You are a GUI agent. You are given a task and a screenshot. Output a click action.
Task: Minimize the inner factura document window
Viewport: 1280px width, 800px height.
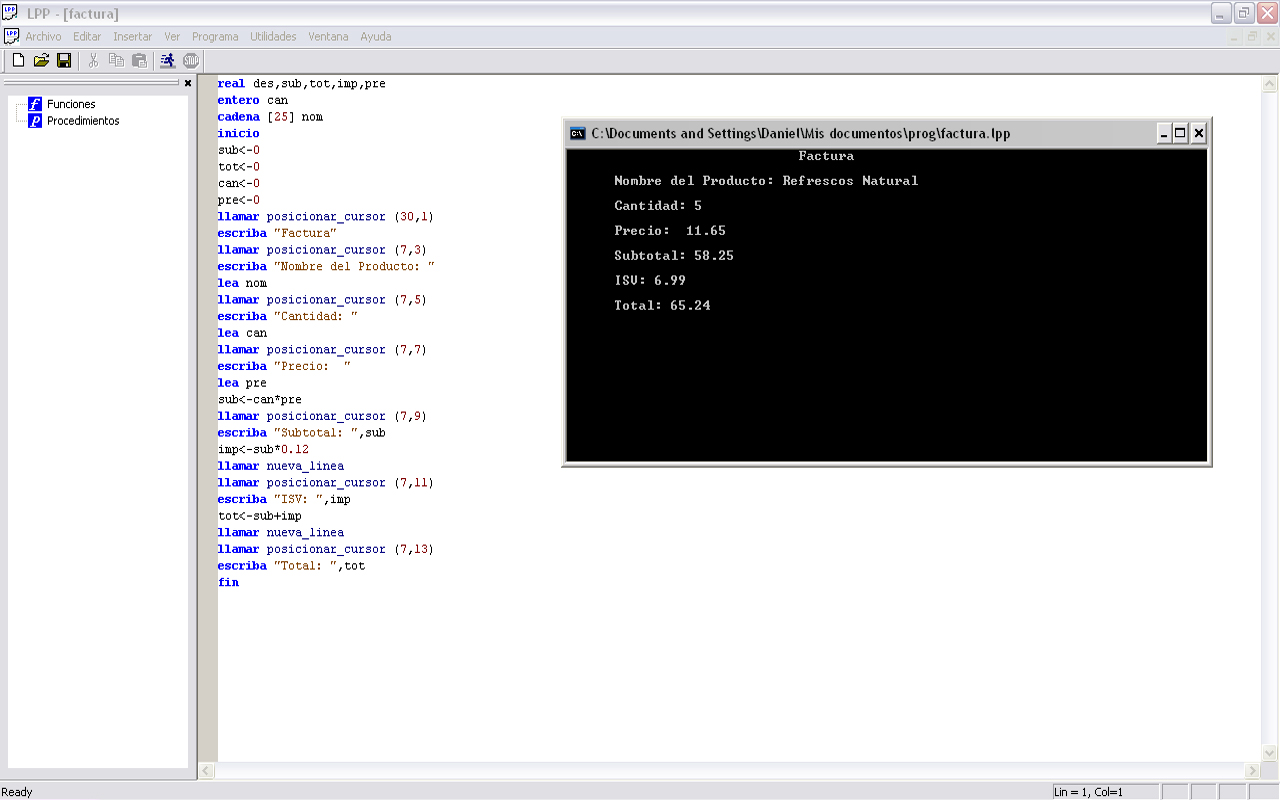[1233, 36]
